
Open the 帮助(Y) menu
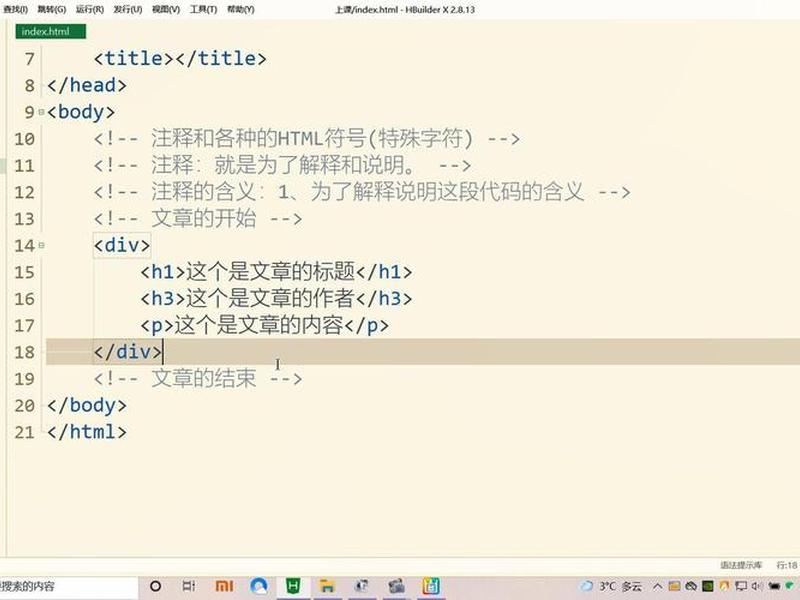[x=241, y=10]
